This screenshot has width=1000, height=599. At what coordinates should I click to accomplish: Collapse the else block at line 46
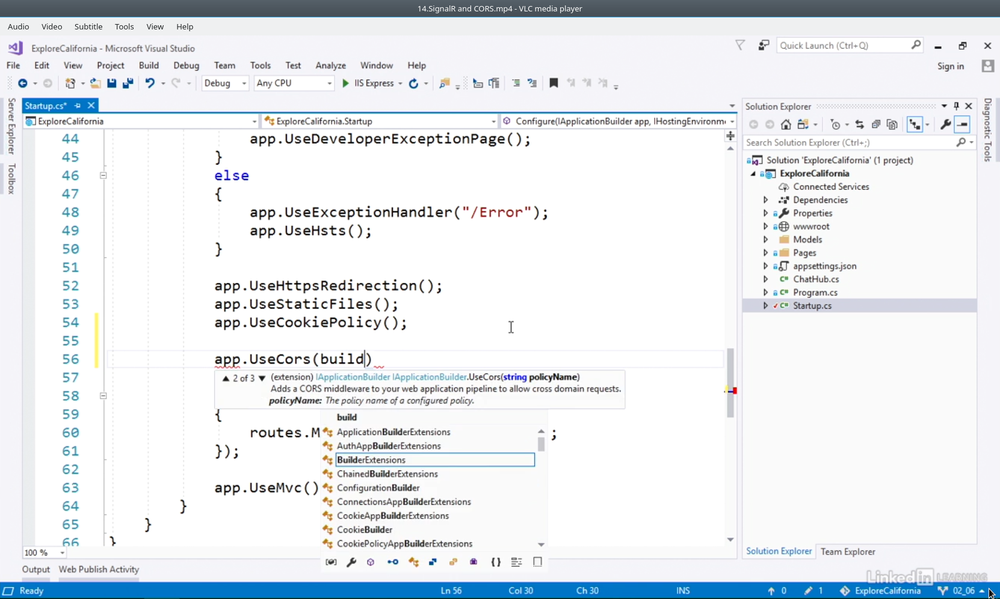coord(103,175)
